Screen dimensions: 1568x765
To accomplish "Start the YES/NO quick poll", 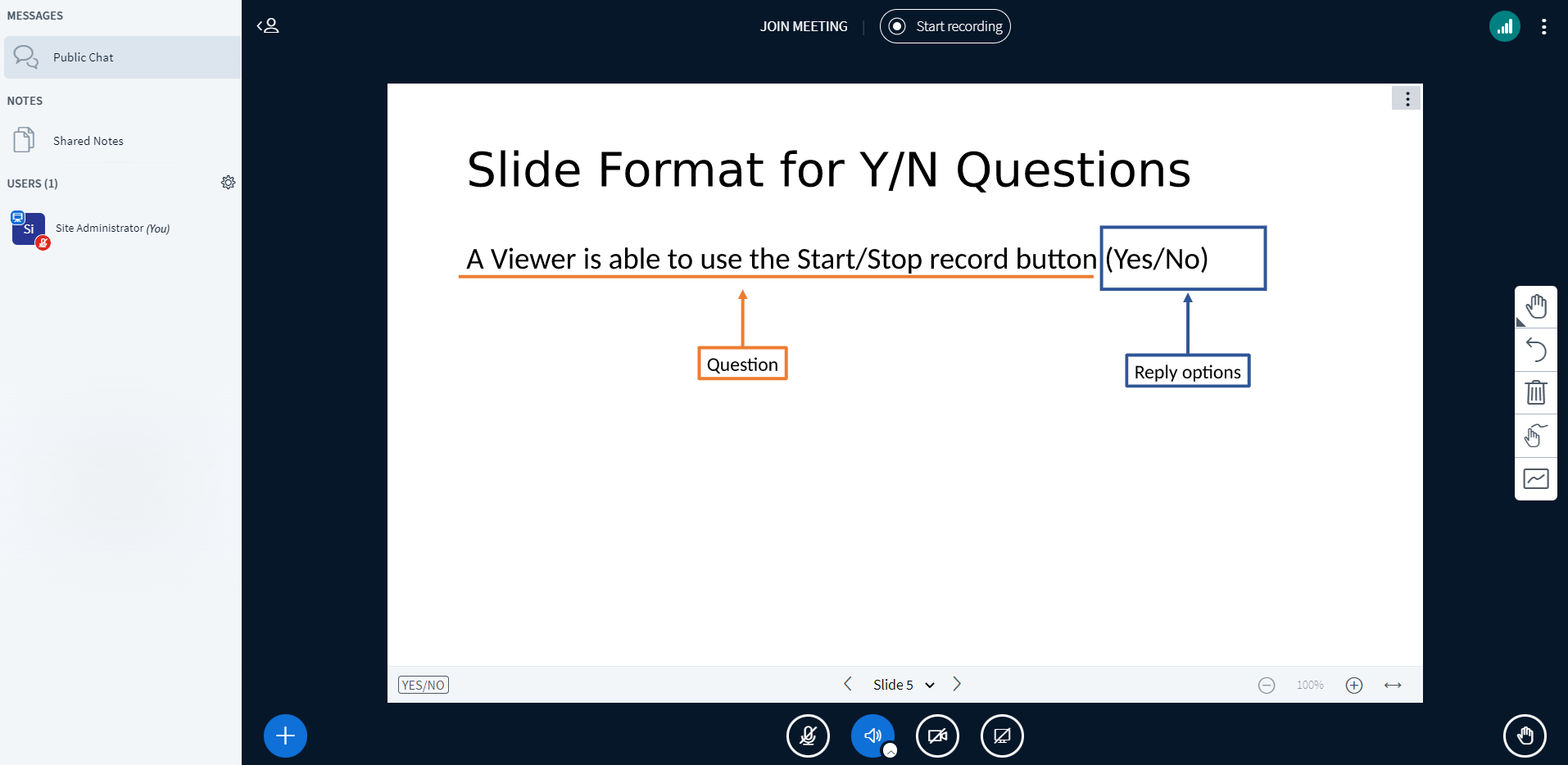I will coord(423,685).
